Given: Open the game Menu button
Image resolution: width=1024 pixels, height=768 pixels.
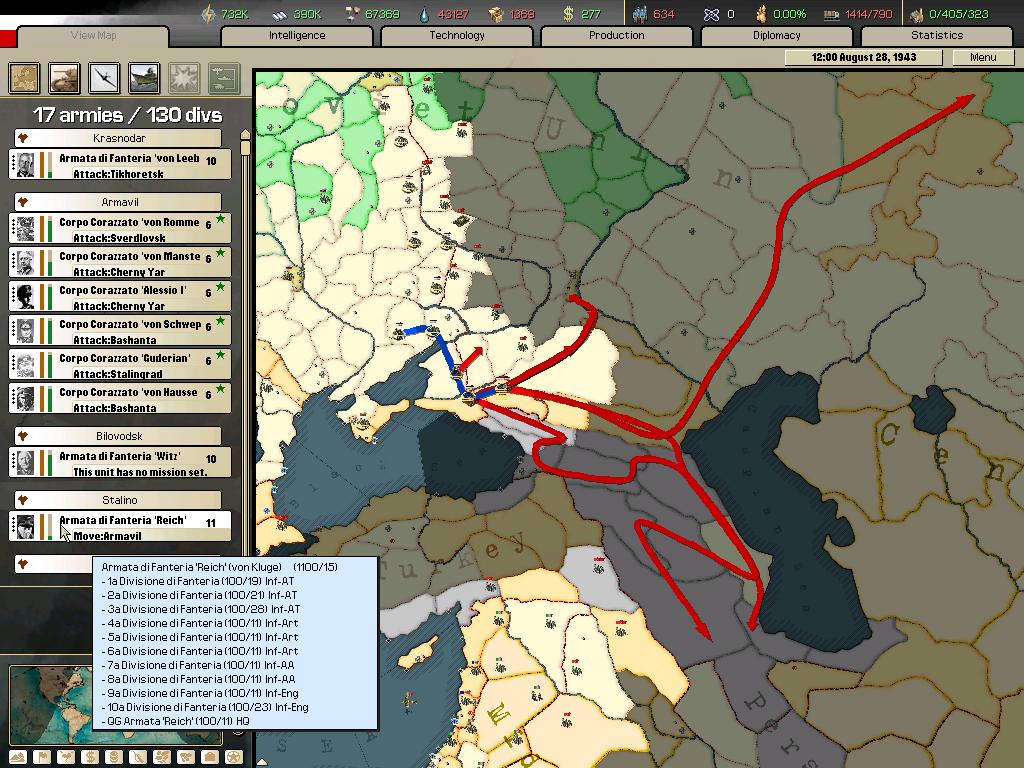Looking at the screenshot, I should tap(983, 57).
